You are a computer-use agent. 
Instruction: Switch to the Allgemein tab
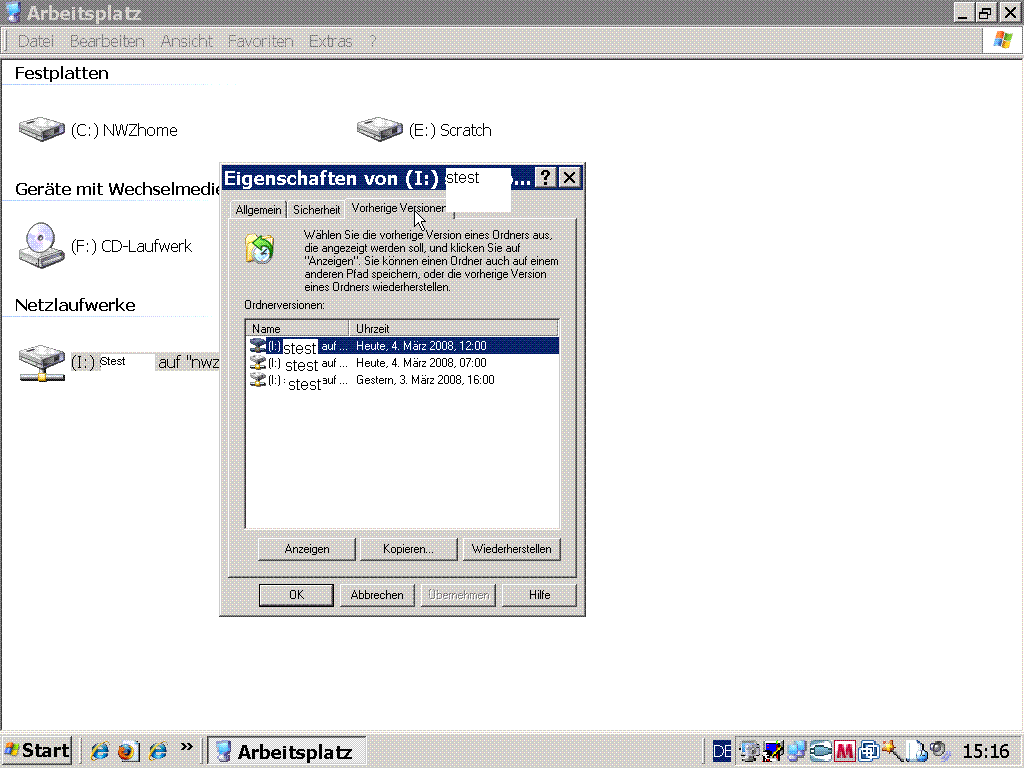click(x=258, y=210)
